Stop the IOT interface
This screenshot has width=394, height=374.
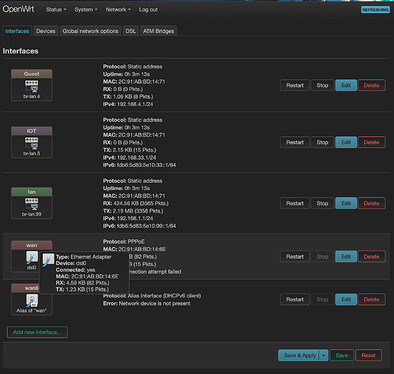click(322, 142)
